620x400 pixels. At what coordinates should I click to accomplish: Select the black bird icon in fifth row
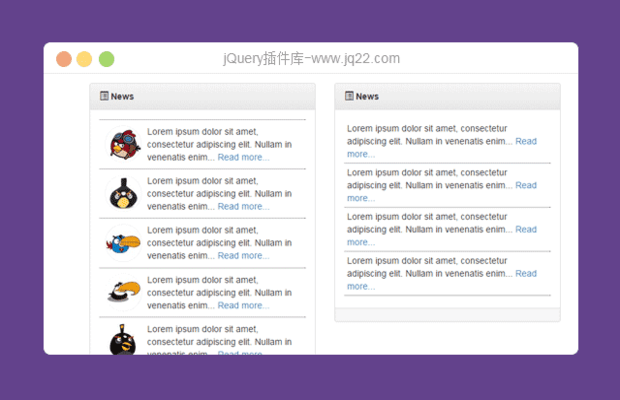[123, 340]
